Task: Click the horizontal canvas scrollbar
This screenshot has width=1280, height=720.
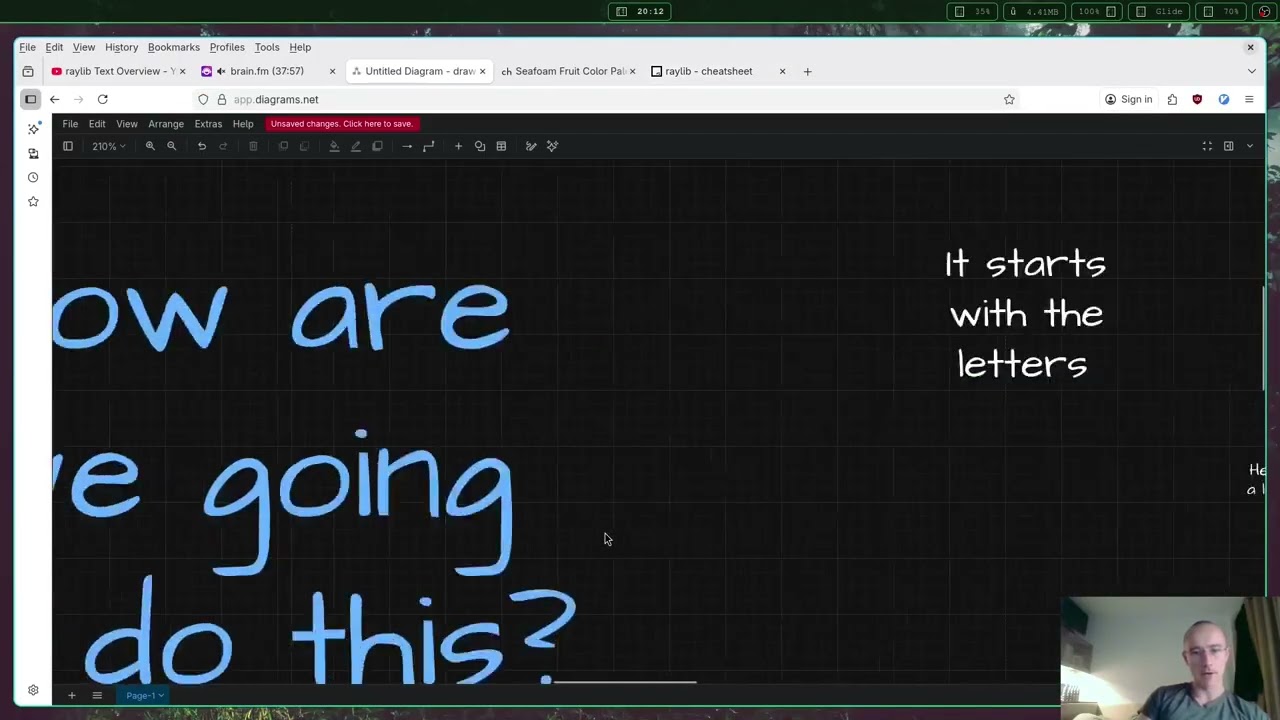Action: point(625,682)
